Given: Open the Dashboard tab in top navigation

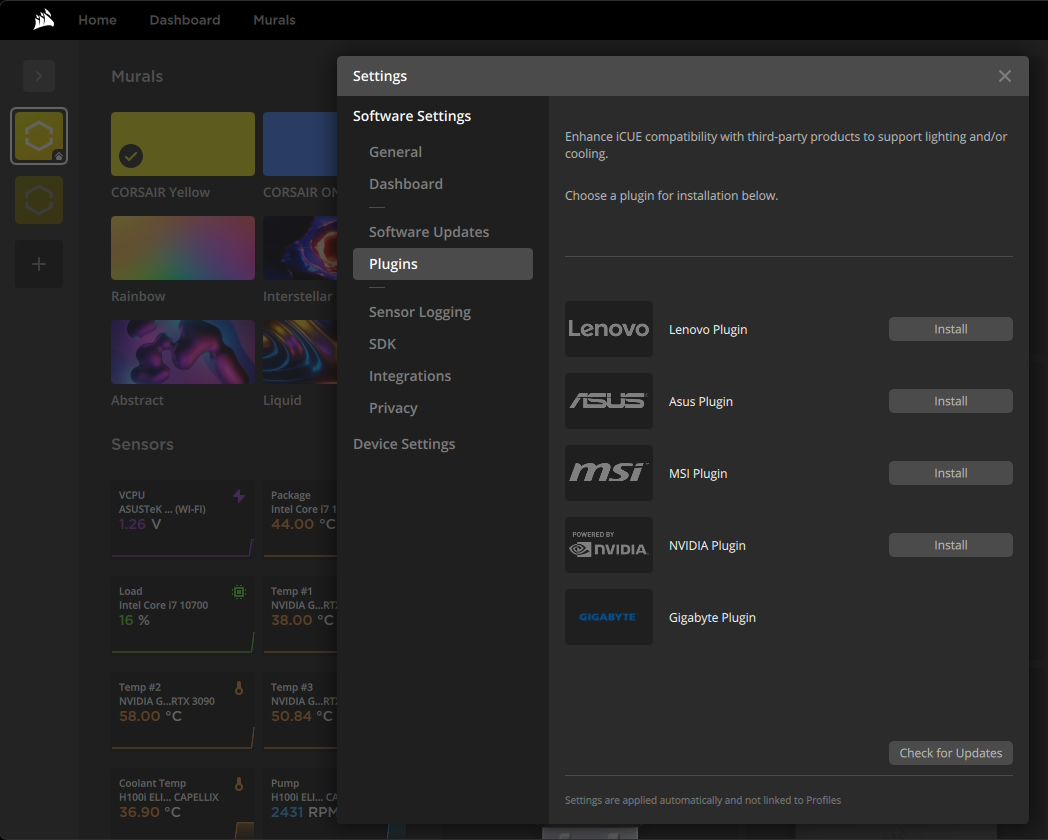Looking at the screenshot, I should 184,20.
